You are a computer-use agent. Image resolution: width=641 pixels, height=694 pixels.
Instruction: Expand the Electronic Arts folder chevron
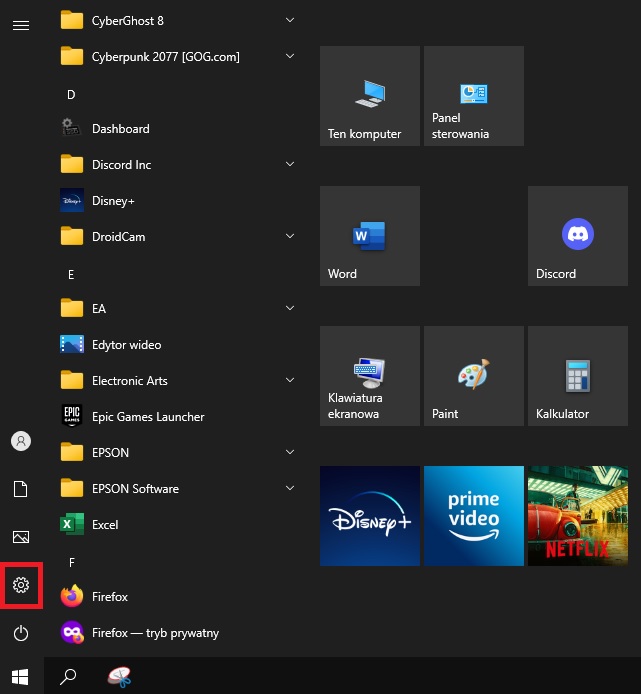[x=289, y=380]
